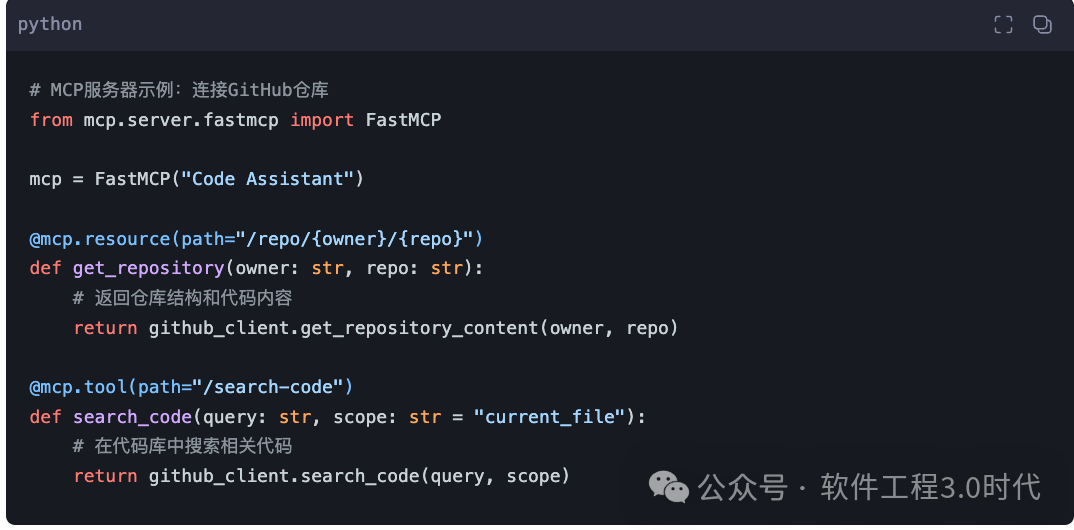
Task: Click the WeChat logo in the watermark
Action: click(x=668, y=487)
